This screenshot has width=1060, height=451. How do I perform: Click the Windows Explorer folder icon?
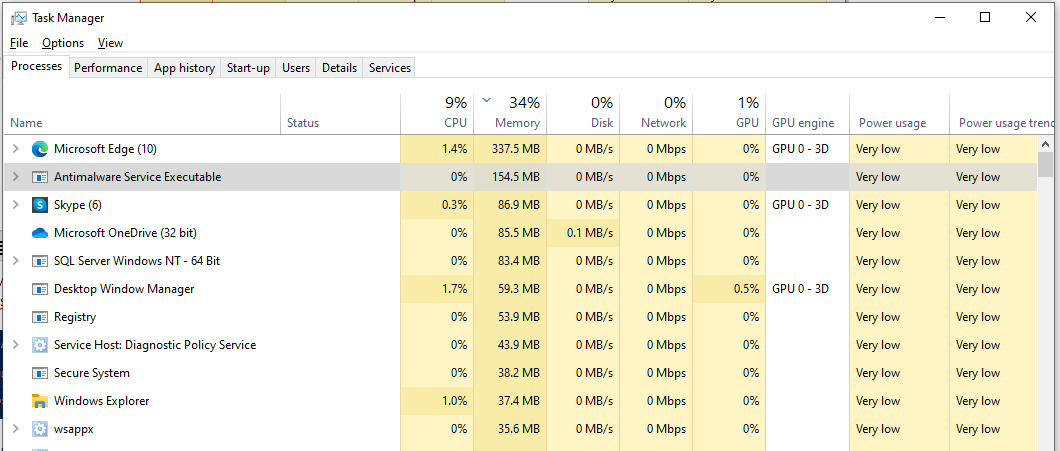pos(40,401)
